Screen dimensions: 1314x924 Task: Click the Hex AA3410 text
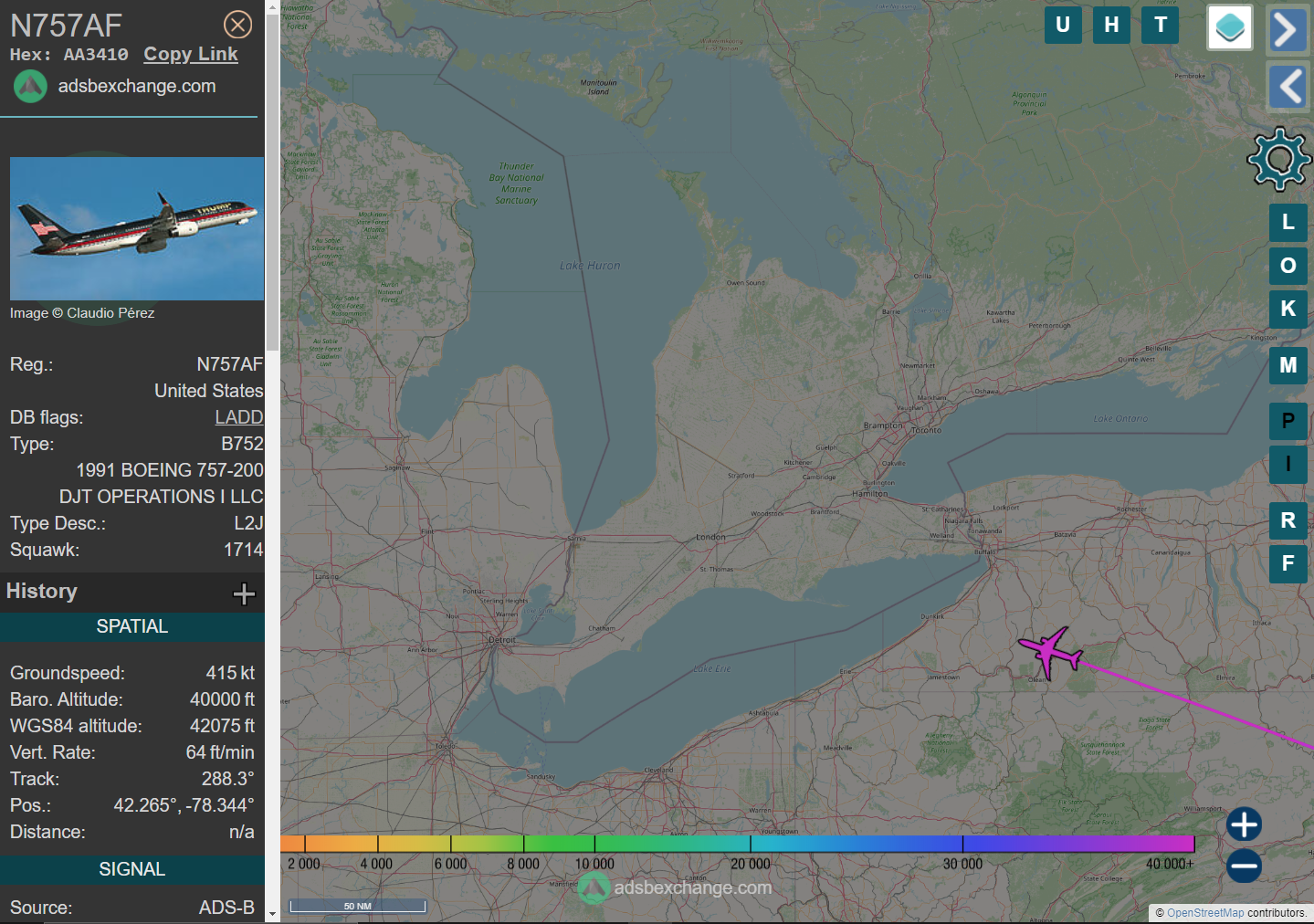tap(69, 55)
